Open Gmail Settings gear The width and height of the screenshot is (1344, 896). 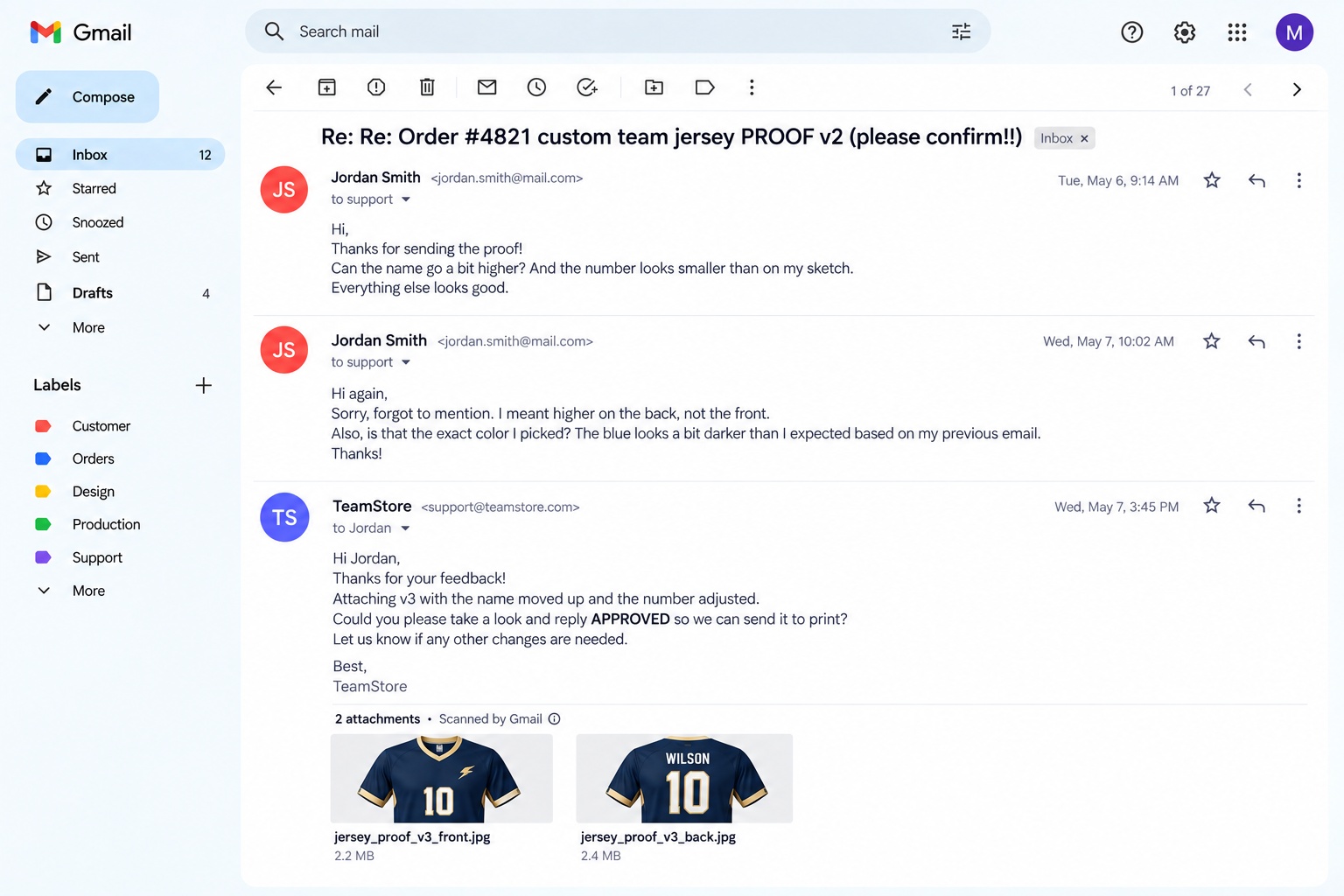tap(1185, 32)
